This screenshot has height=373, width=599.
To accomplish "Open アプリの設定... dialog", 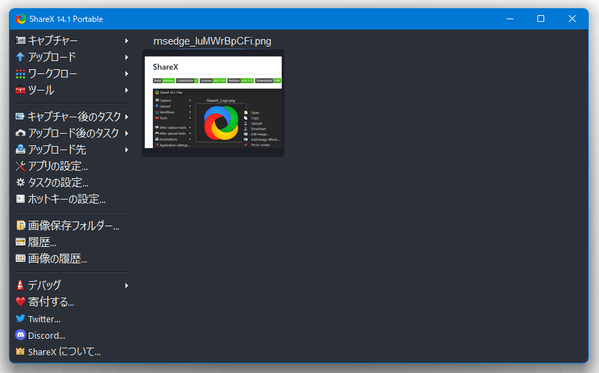I will (x=73, y=166).
